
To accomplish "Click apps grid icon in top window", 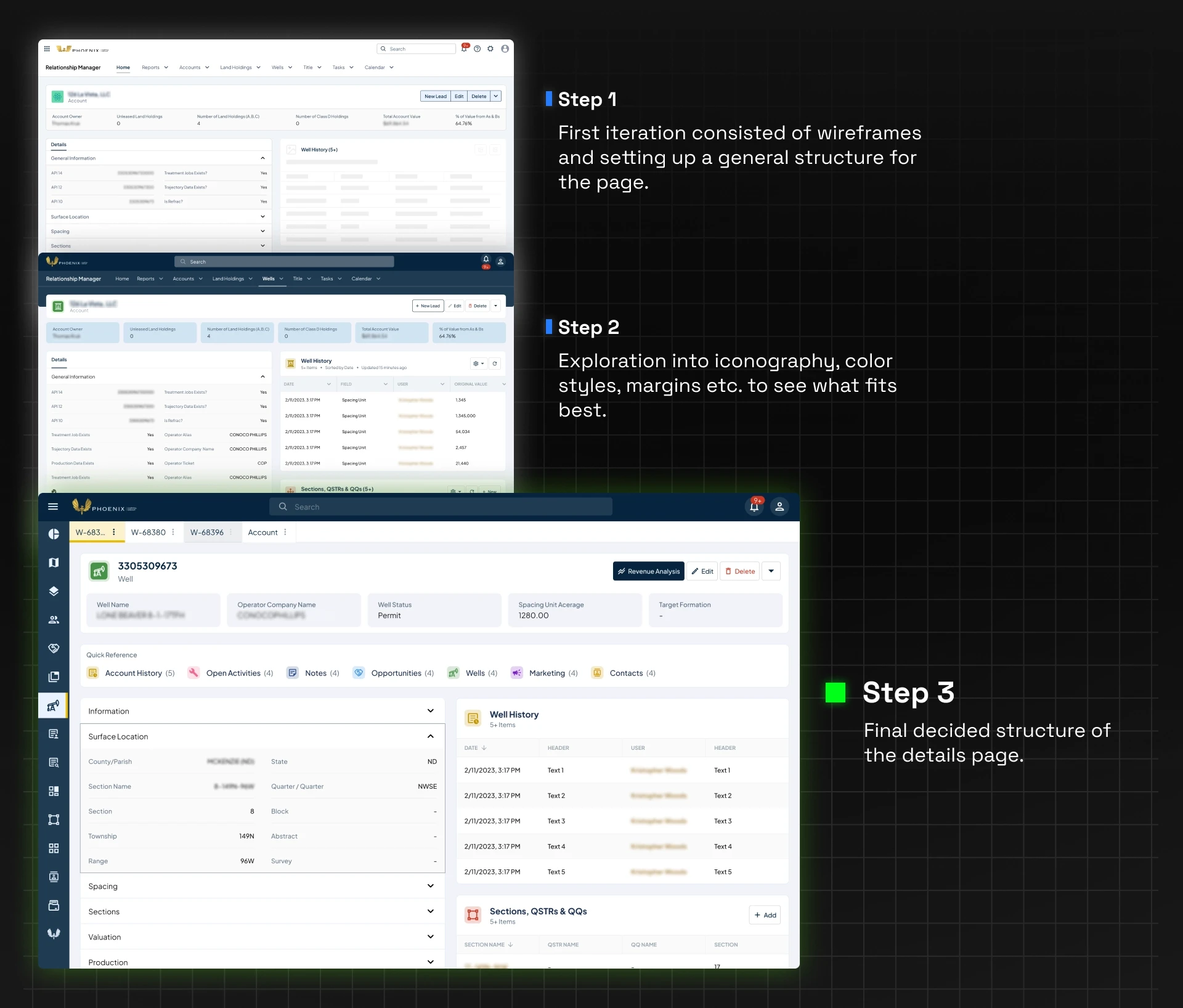I will tap(47, 49).
